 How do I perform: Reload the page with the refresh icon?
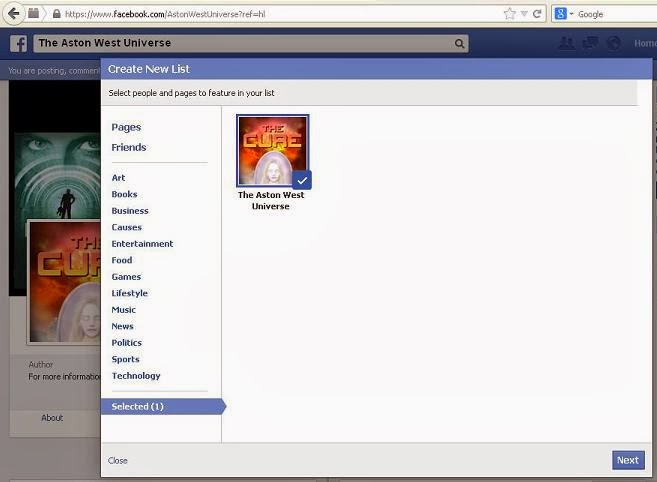(x=537, y=14)
